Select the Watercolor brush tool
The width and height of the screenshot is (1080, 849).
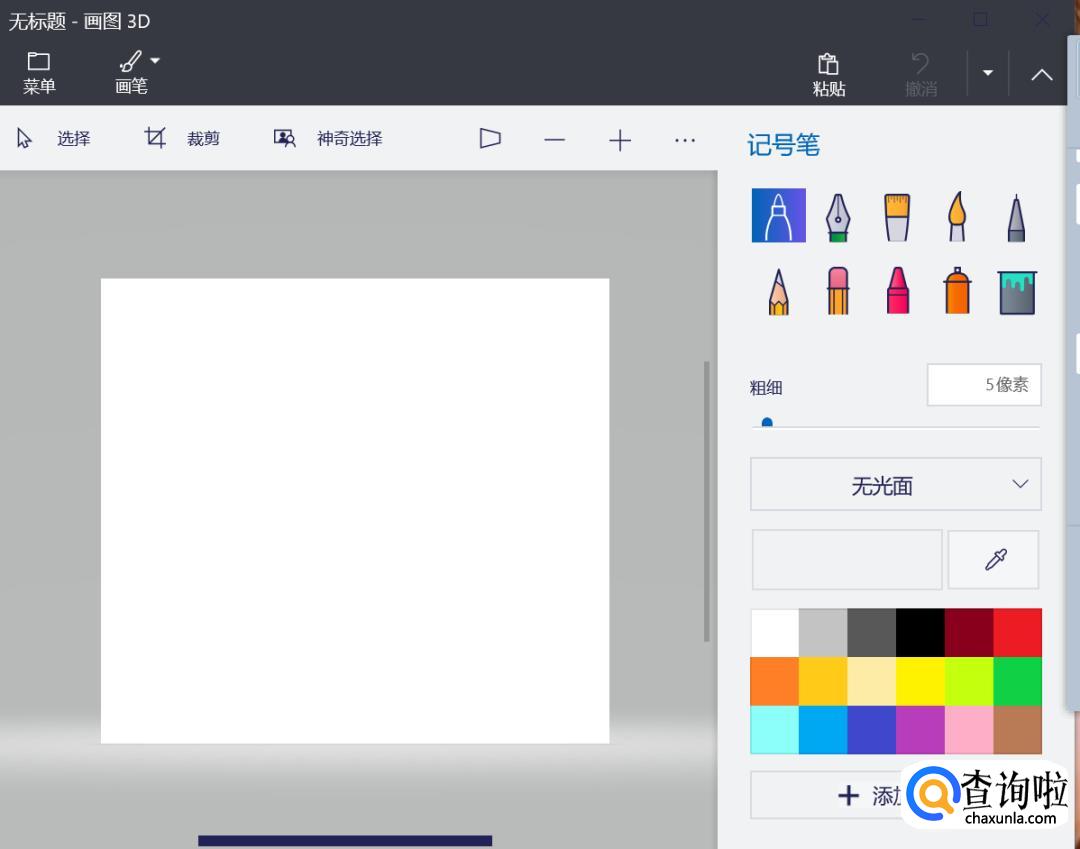tap(957, 216)
